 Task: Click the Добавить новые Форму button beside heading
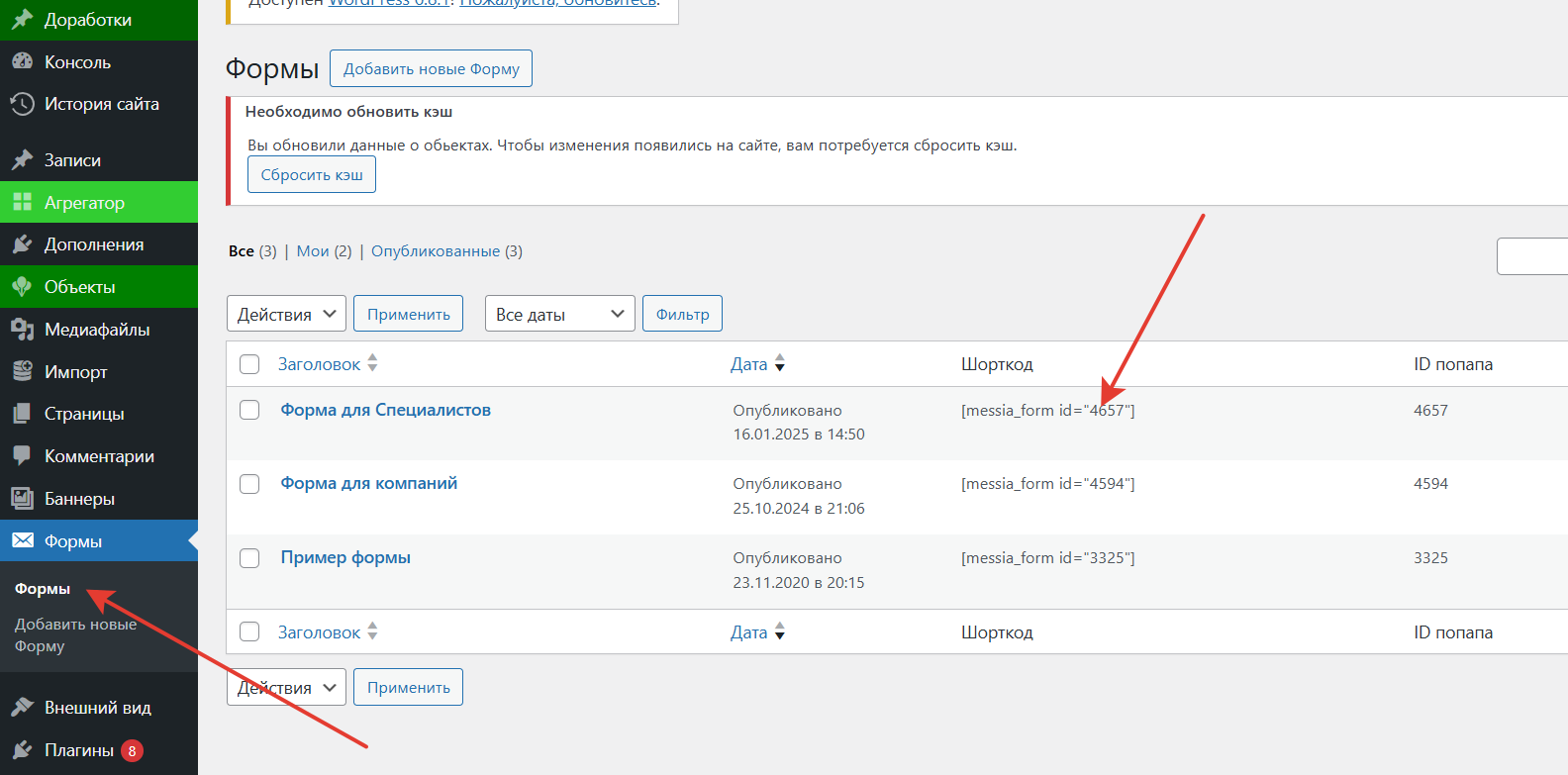click(x=431, y=68)
